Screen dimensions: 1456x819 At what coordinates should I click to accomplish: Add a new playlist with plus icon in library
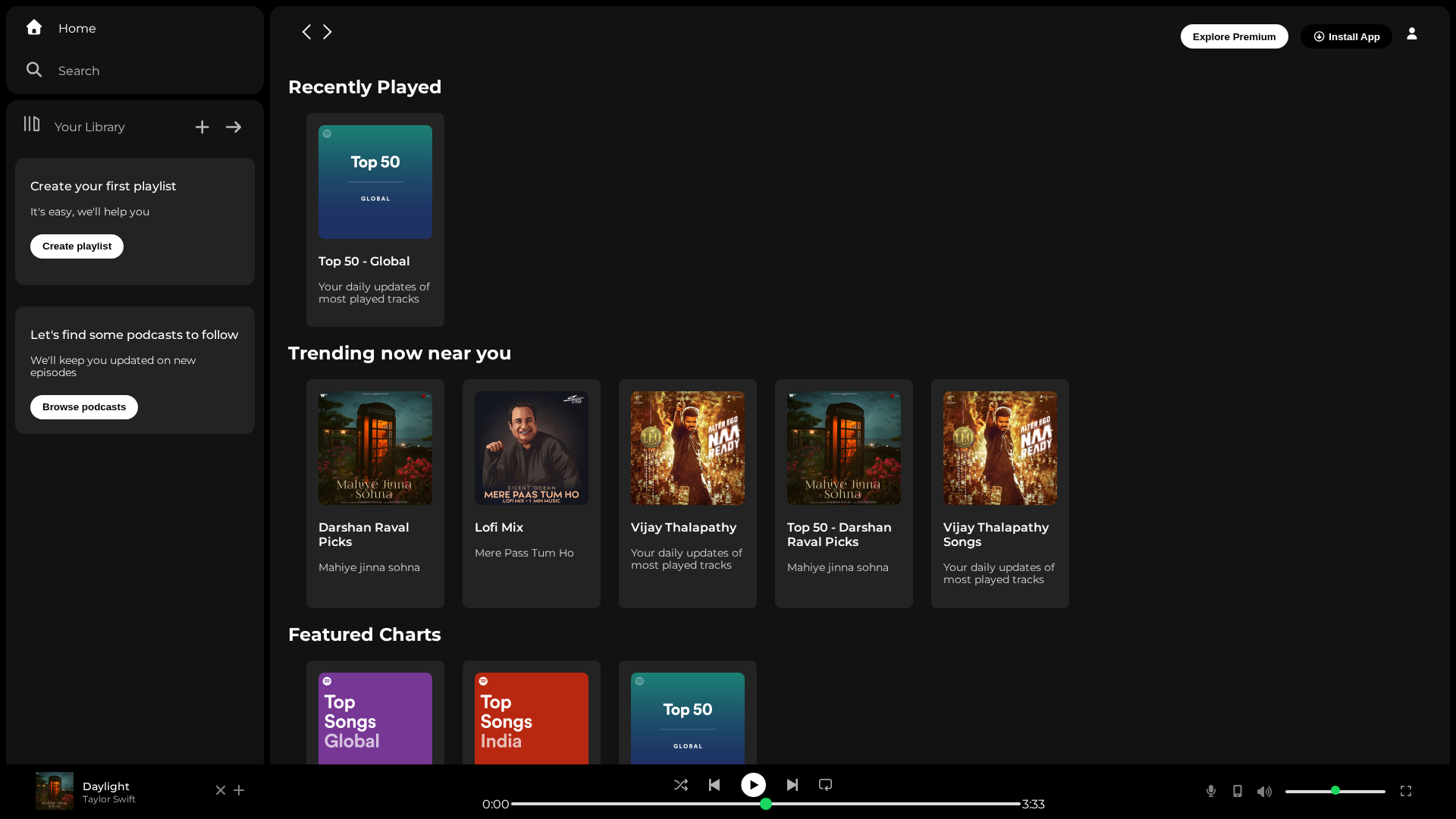202,127
